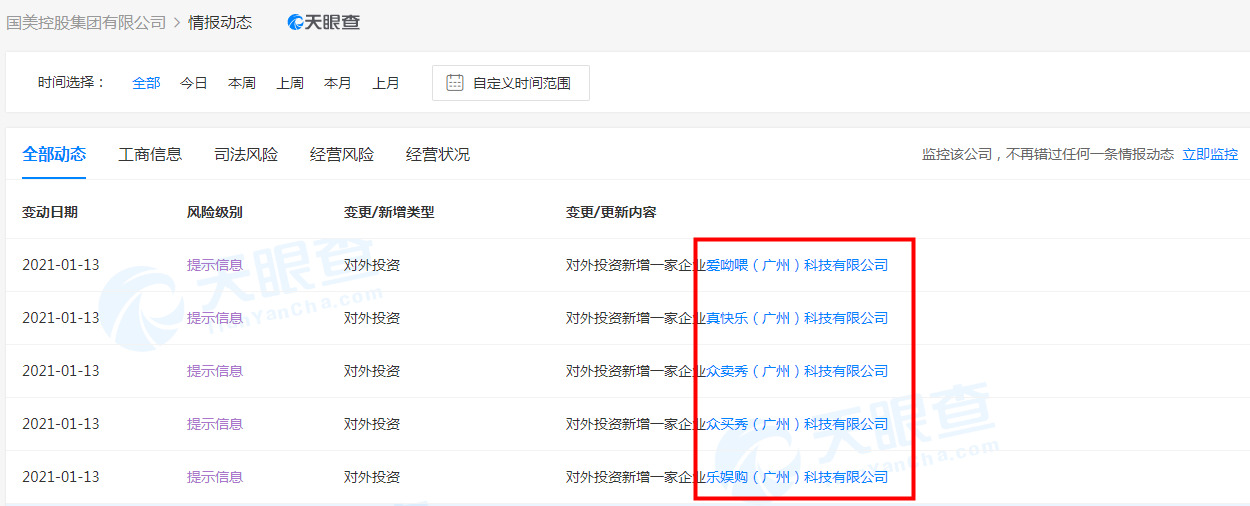Click 提示信息 in the 众买秀 row
1250x506 pixels.
click(215, 424)
